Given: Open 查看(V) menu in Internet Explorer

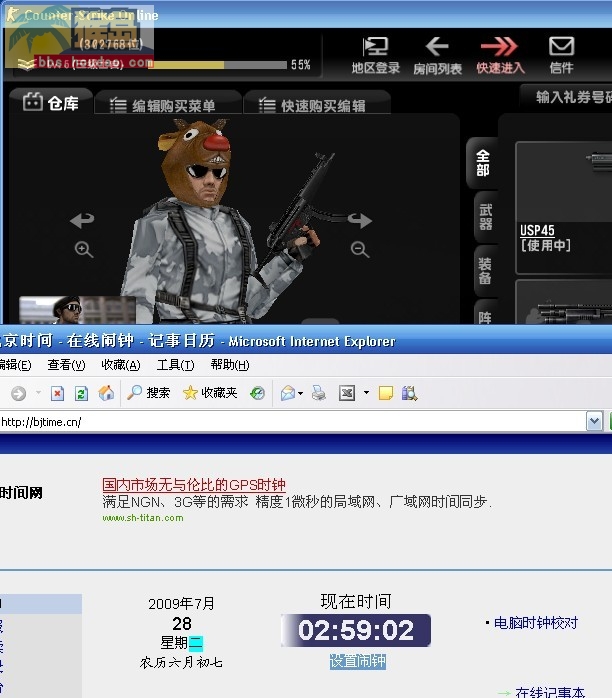Looking at the screenshot, I should pyautogui.click(x=66, y=365).
